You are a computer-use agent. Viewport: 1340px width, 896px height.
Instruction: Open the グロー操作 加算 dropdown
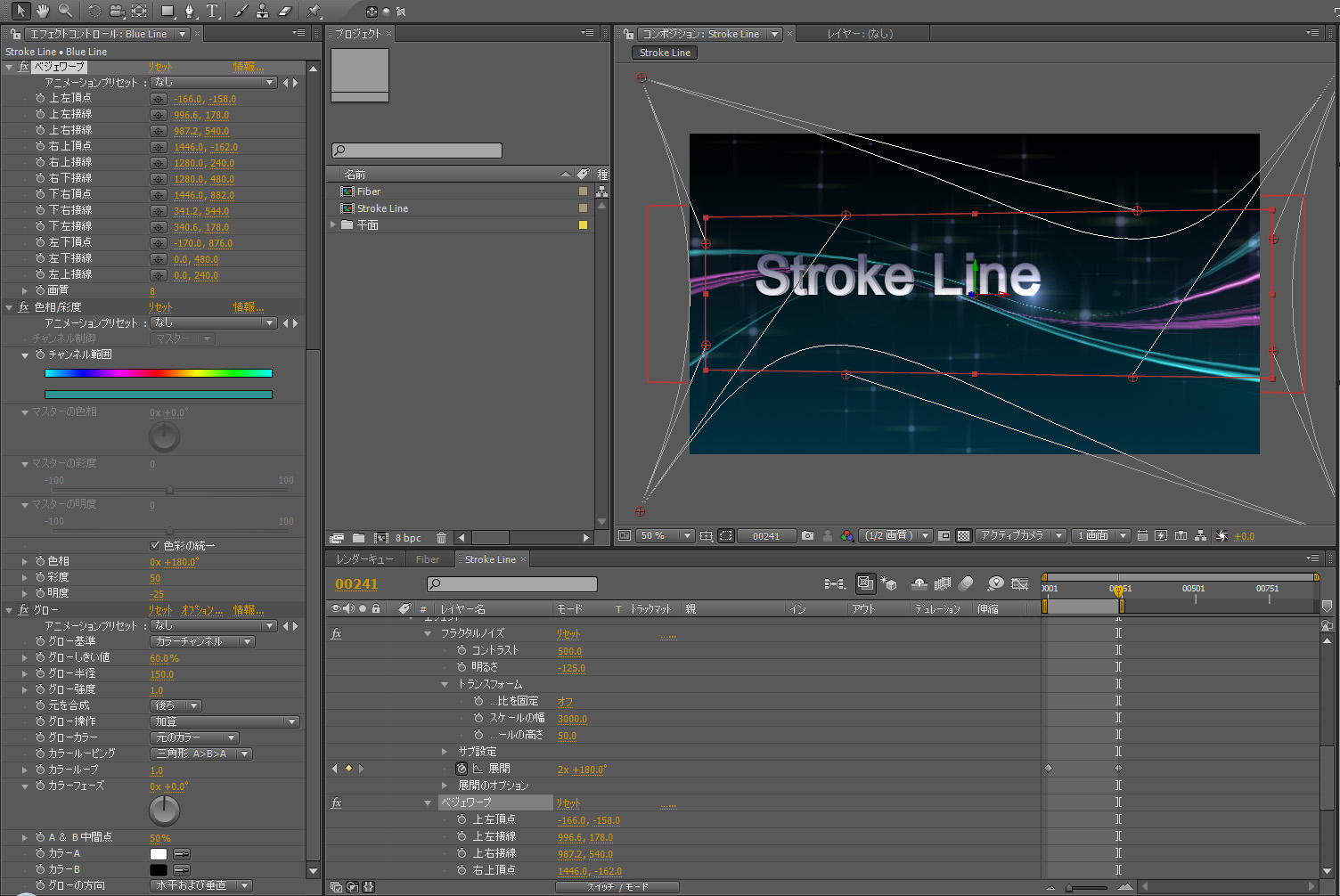coord(225,721)
